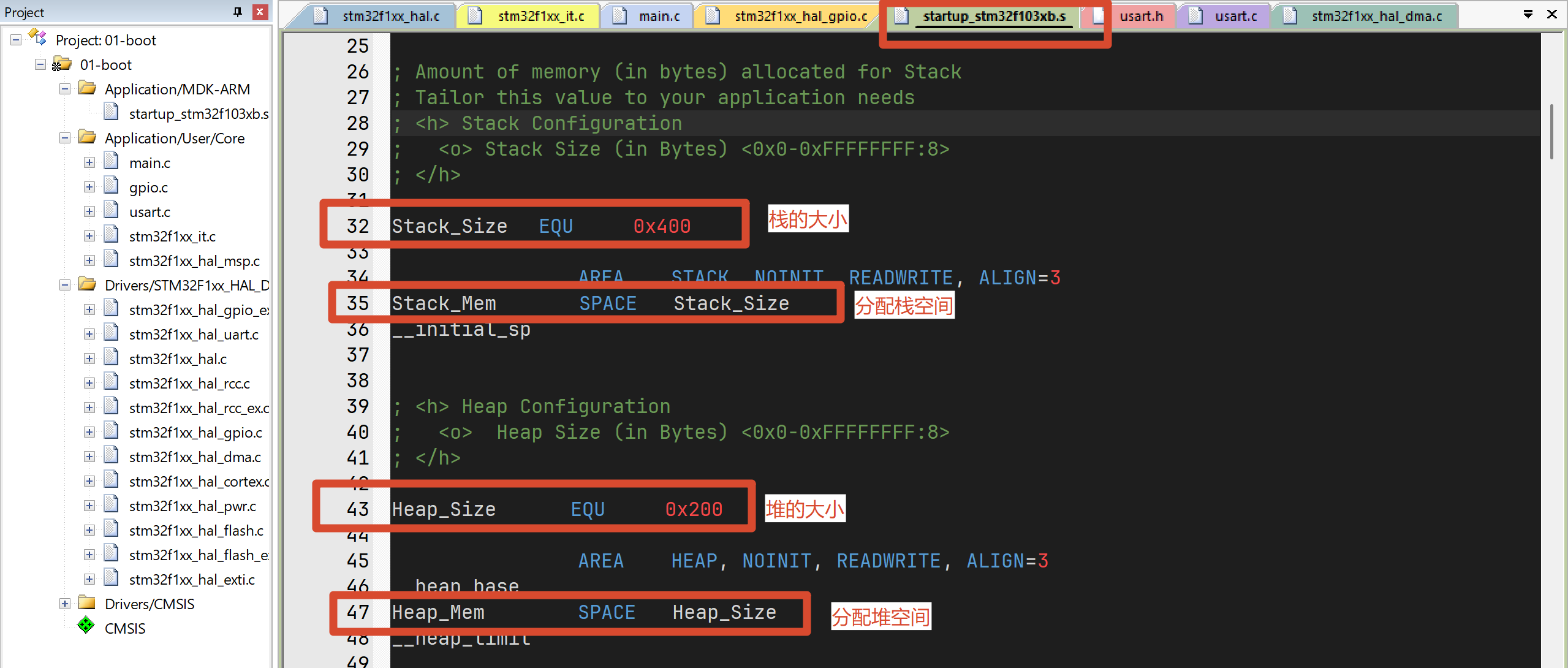The width and height of the screenshot is (1568, 668).
Task: Select the CMSIS component entry
Action: click(125, 629)
